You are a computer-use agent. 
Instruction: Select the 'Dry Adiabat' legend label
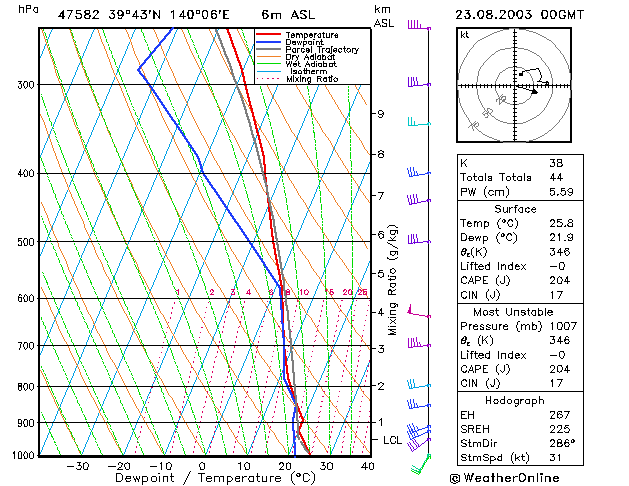(x=310, y=57)
